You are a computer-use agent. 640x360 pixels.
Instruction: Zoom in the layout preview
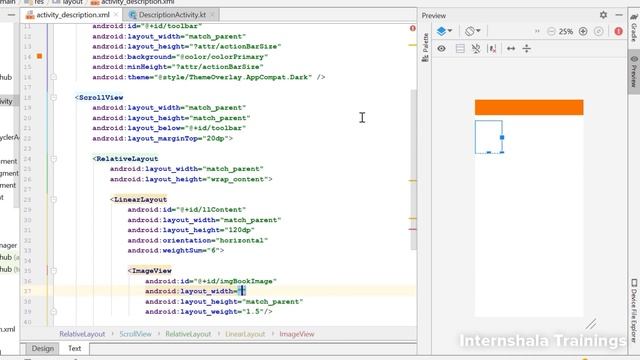583,31
